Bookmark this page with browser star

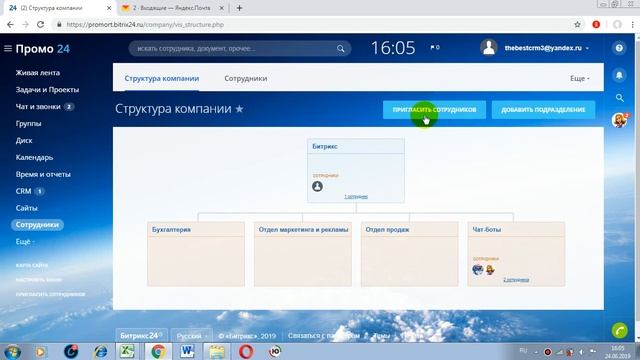[x=577, y=24]
